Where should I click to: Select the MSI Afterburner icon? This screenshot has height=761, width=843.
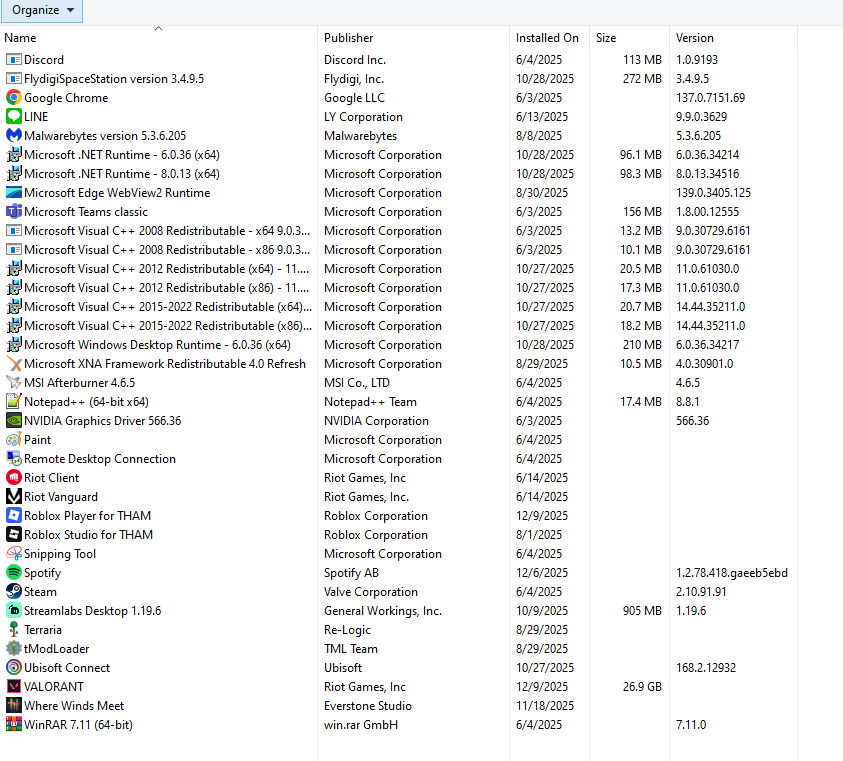click(x=13, y=383)
